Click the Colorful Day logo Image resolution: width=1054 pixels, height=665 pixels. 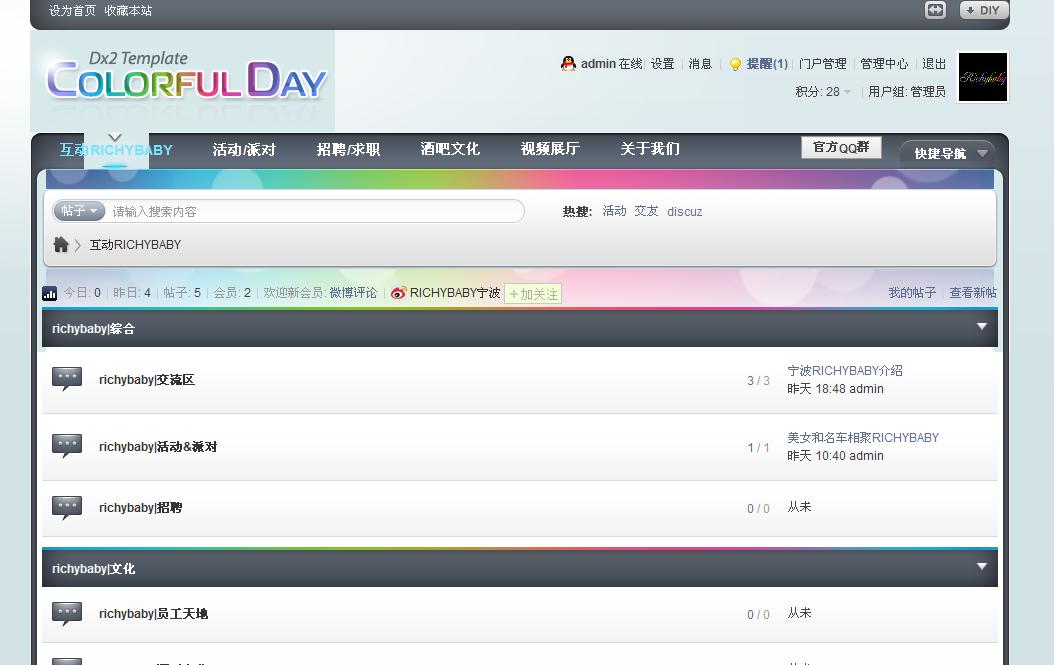click(187, 77)
